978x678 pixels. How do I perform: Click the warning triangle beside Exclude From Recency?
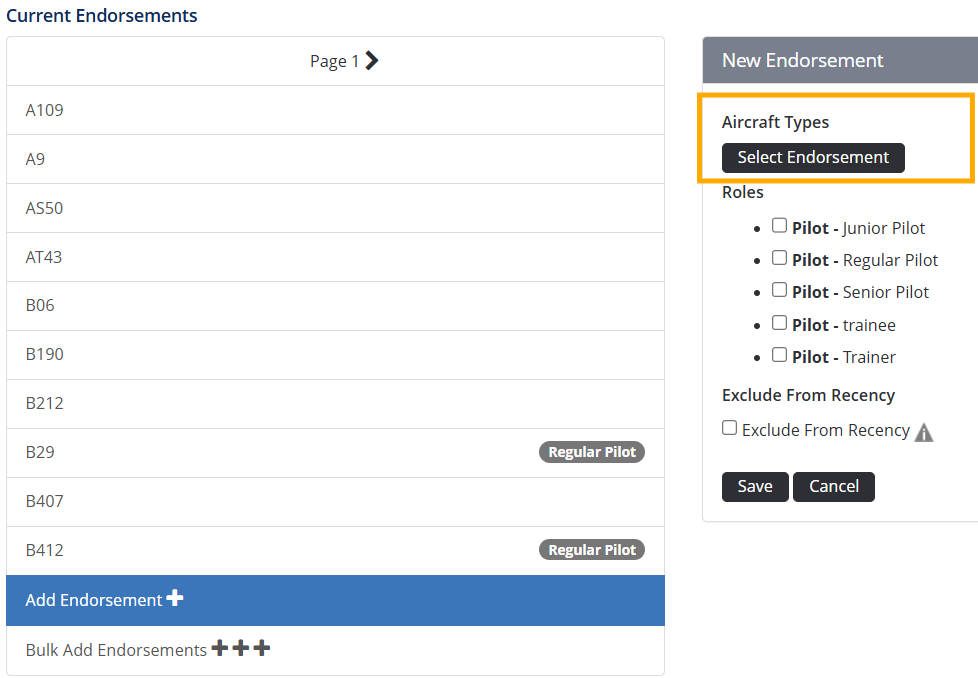[x=924, y=432]
